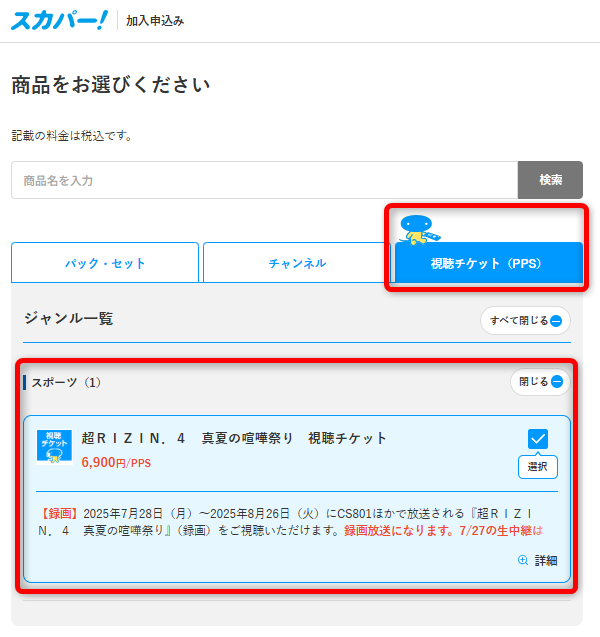Click the blue mascot character above the tabs
Image resolution: width=600 pixels, height=637 pixels.
[419, 230]
